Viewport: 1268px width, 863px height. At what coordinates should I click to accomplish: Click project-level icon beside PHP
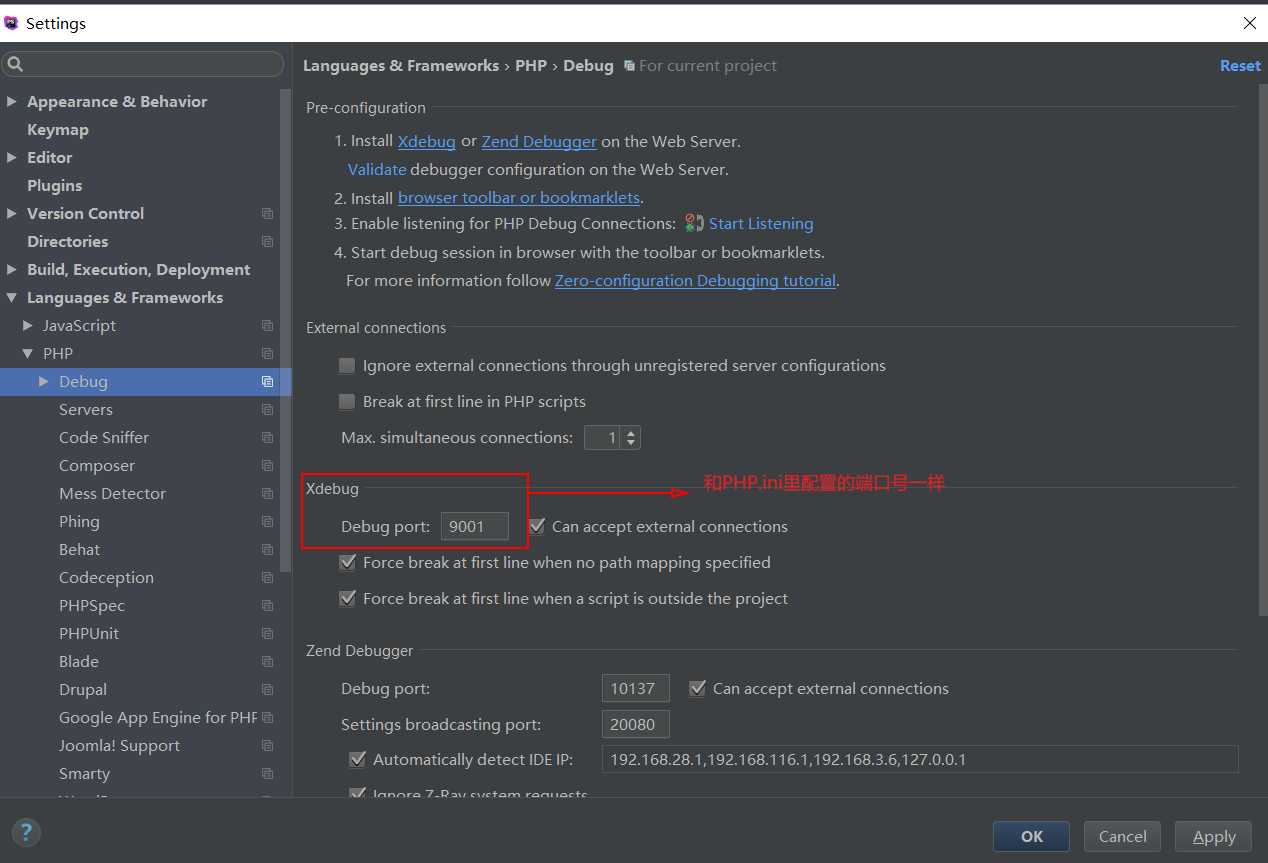(267, 353)
